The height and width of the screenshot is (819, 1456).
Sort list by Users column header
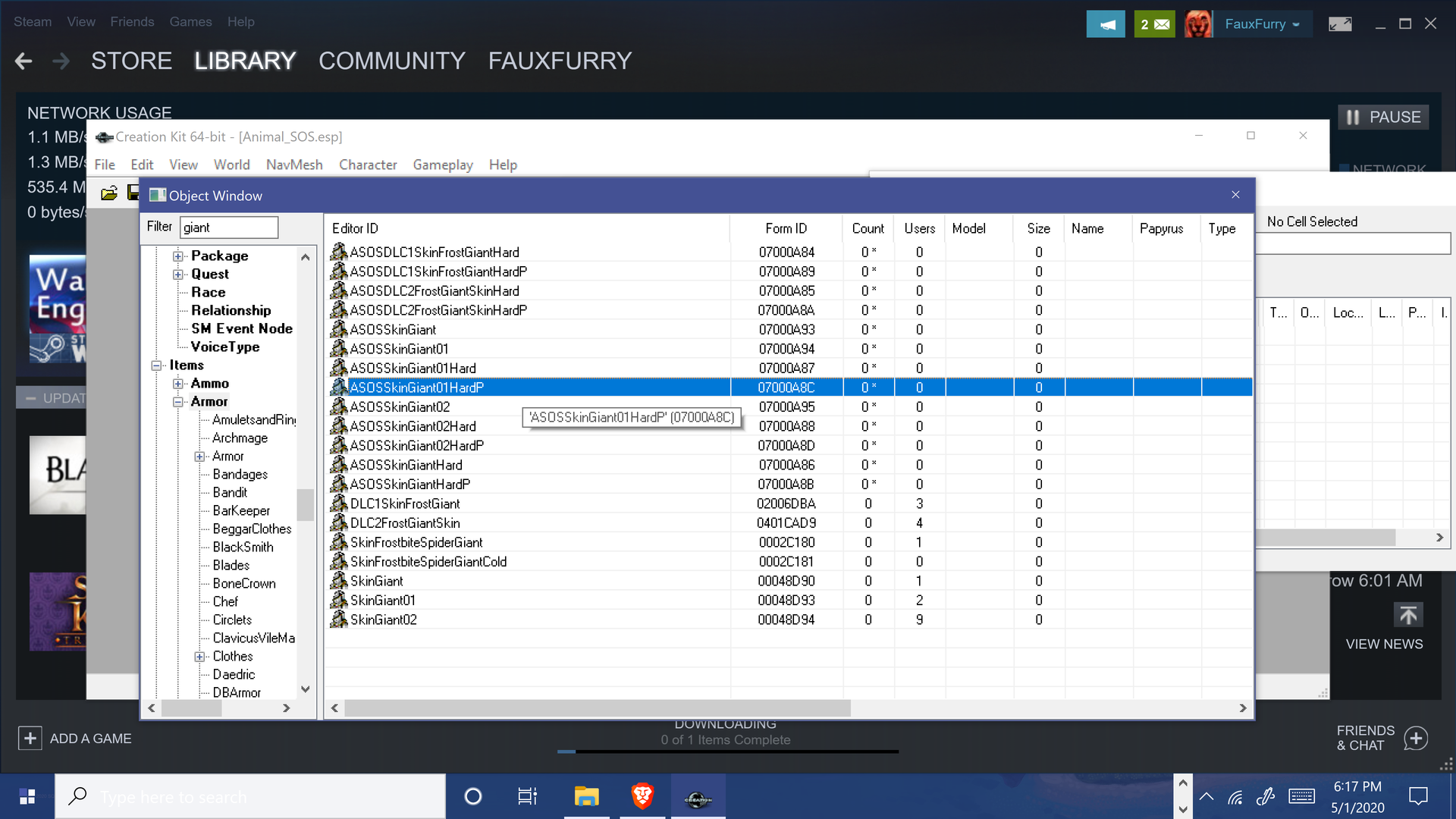tap(919, 228)
